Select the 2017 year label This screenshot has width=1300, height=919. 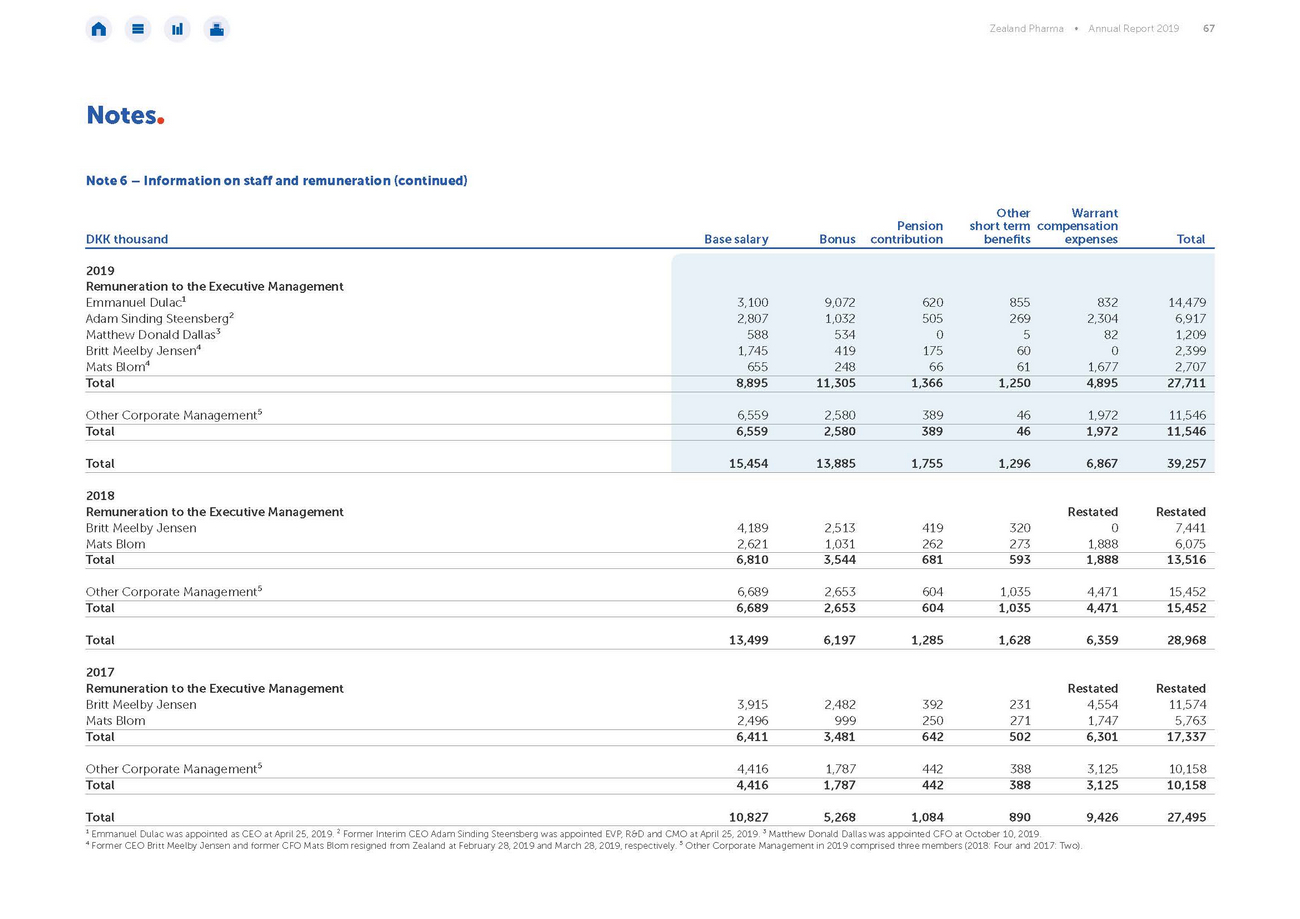click(x=100, y=673)
